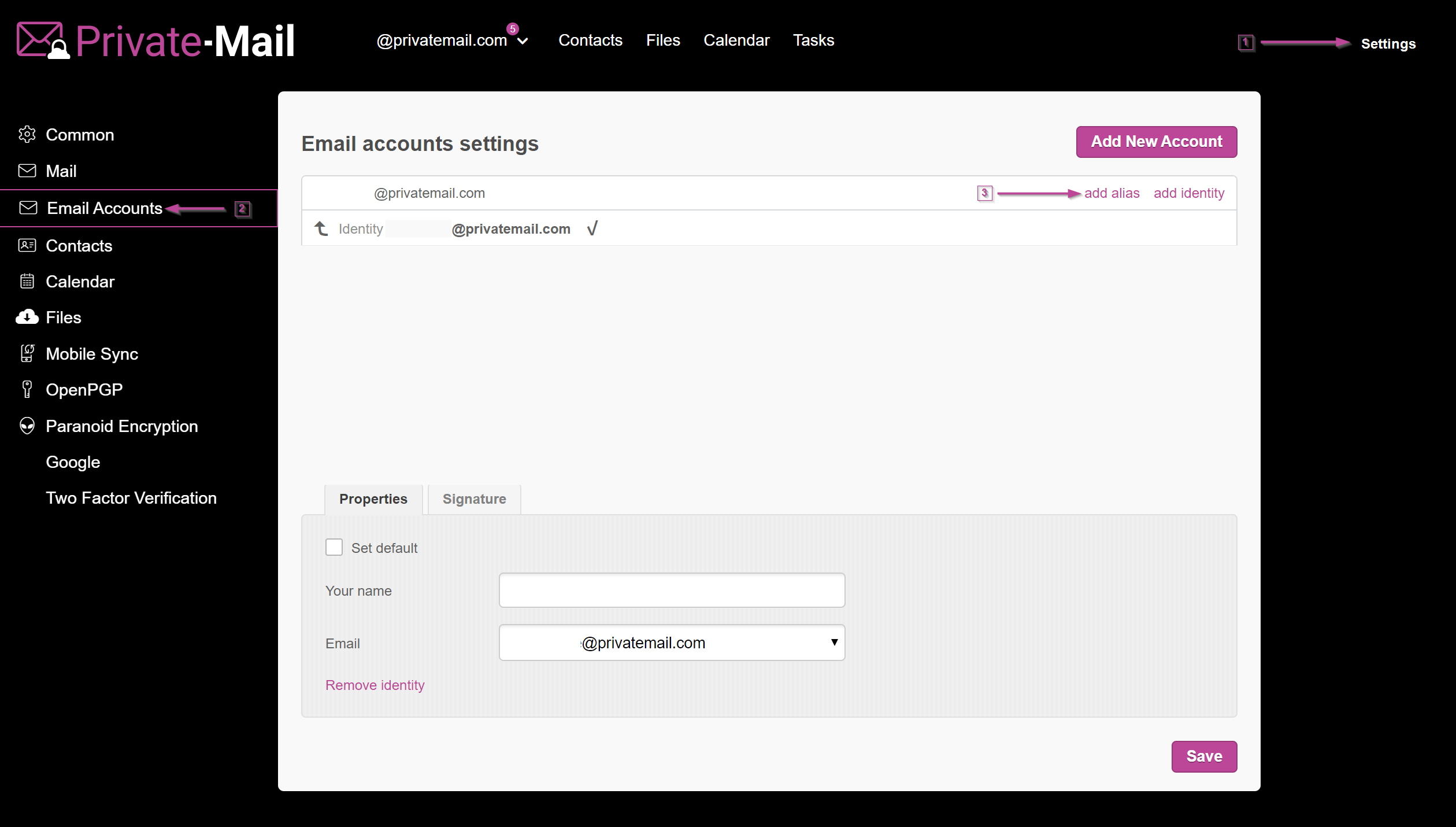1456x827 pixels.
Task: Switch to the Signature tab
Action: click(x=474, y=499)
